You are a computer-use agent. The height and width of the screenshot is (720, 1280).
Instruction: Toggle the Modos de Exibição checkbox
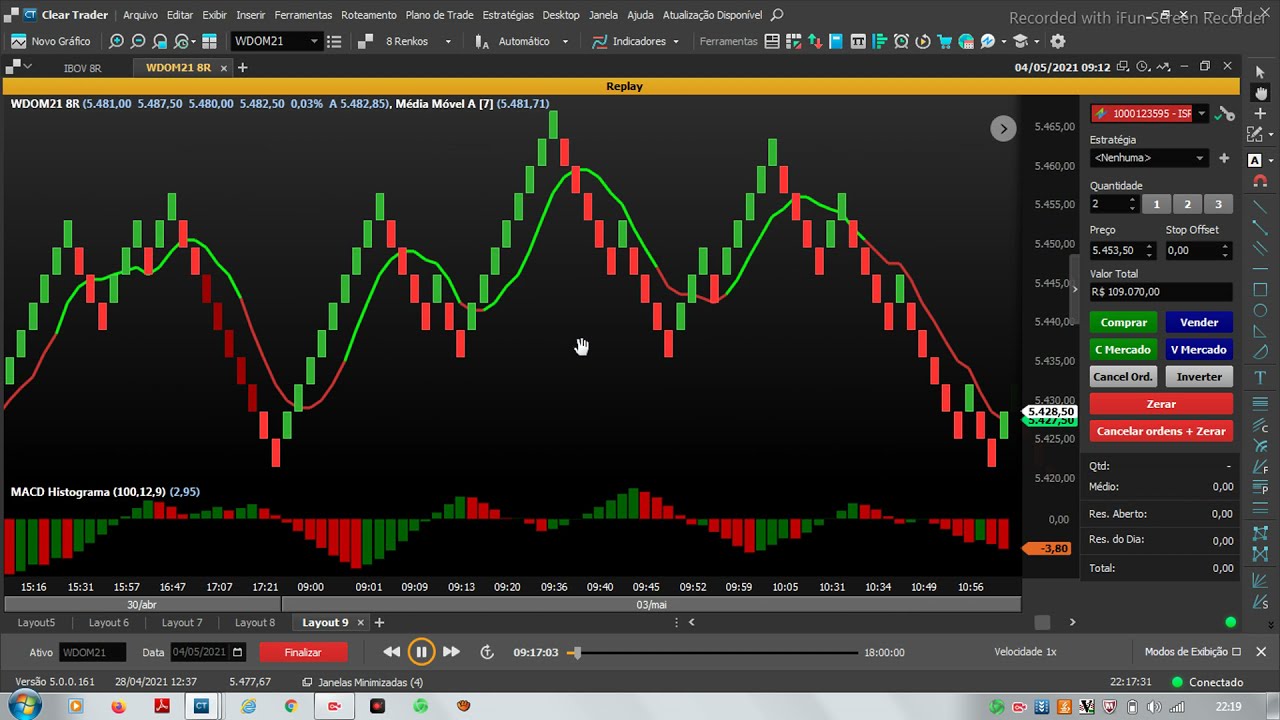tap(1236, 652)
